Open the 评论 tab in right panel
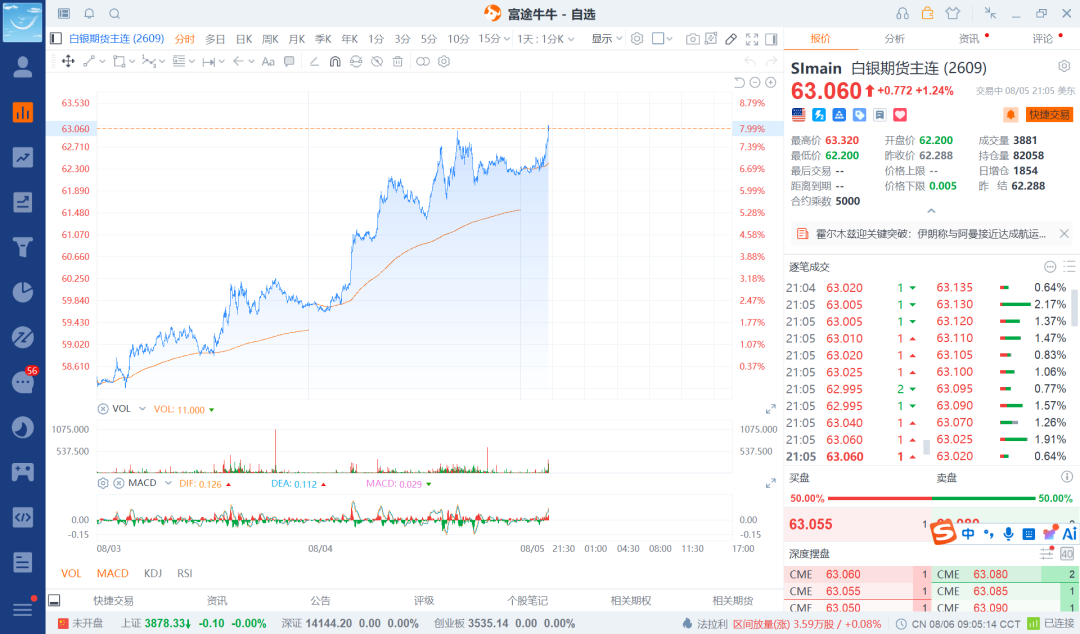This screenshot has height=634, width=1080. [x=1043, y=39]
